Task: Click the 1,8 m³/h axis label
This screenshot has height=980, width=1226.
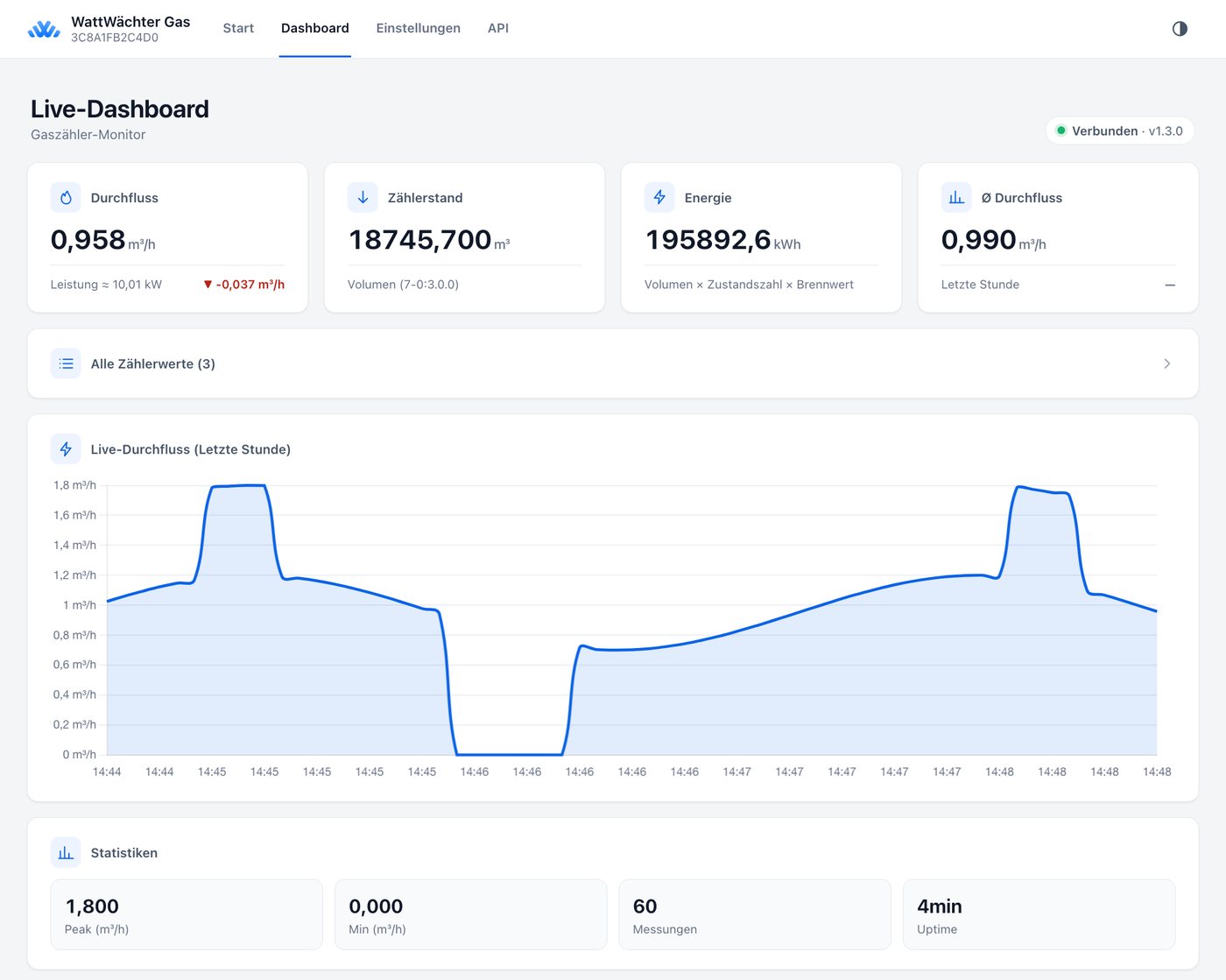Action: (74, 485)
